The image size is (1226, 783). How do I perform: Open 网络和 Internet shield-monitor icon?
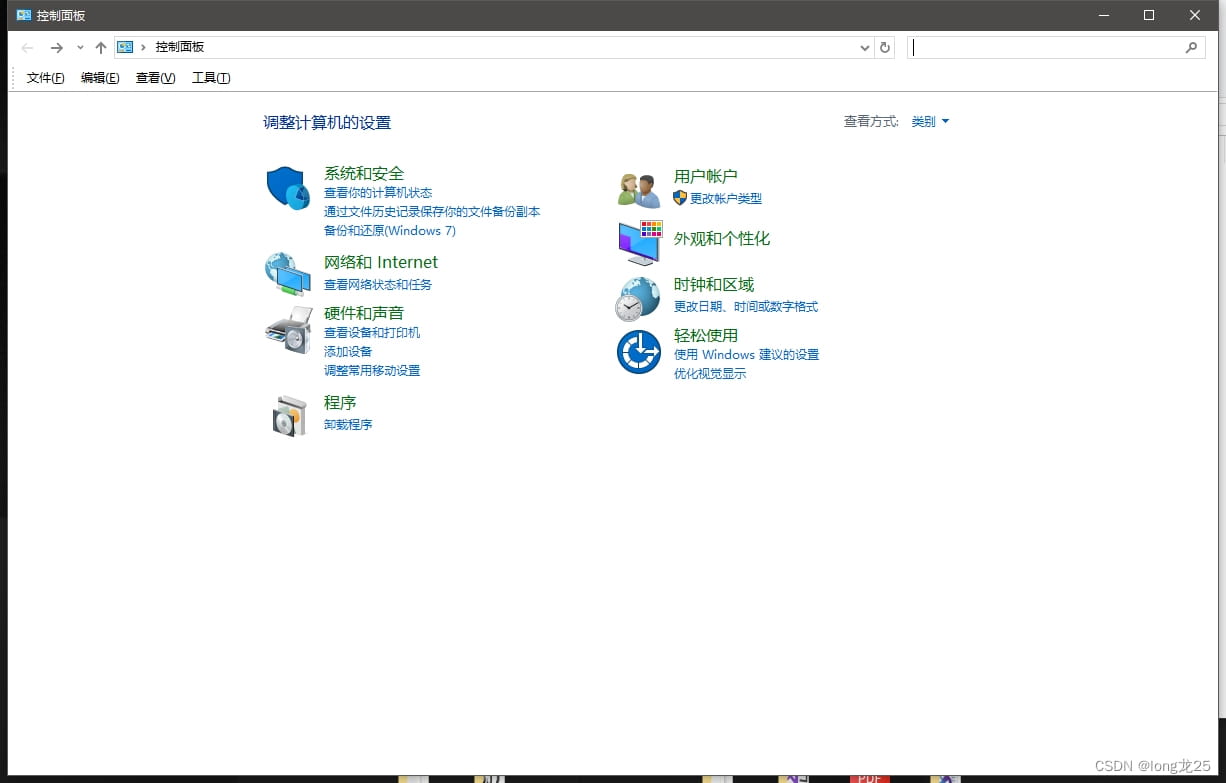coord(288,272)
